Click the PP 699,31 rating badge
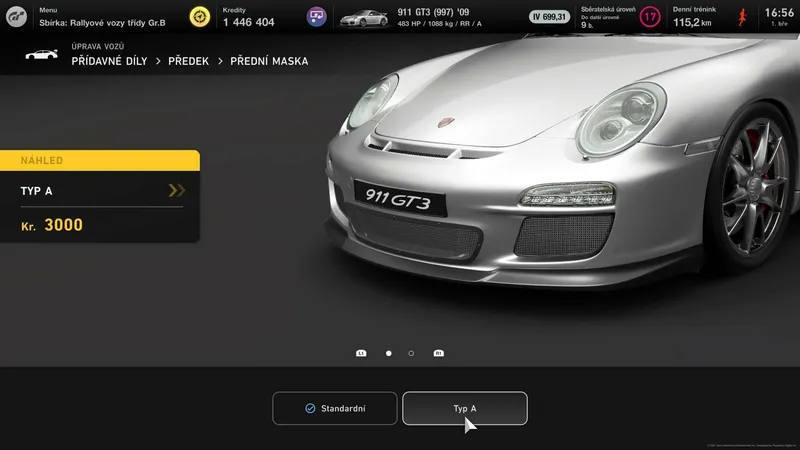The image size is (800, 450). [549, 17]
